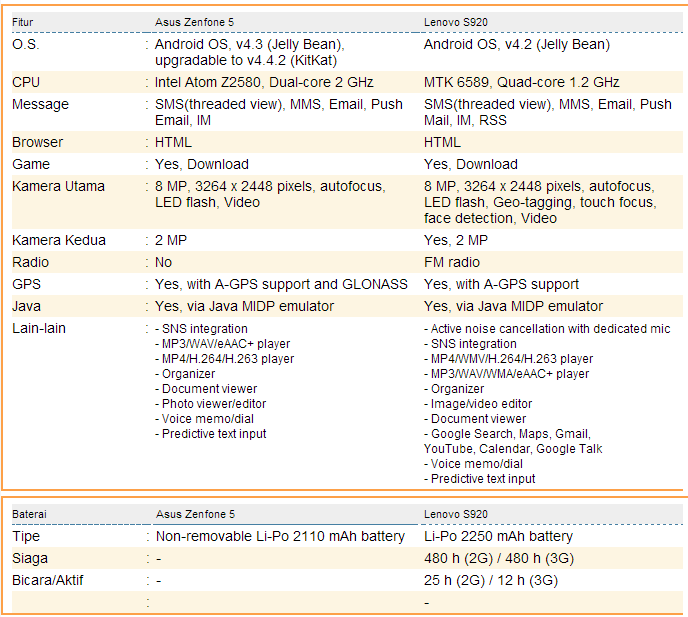Click '- MP4/WMV/H.264/H.263 player' line
The width and height of the screenshot is (688, 617).
tap(509, 359)
